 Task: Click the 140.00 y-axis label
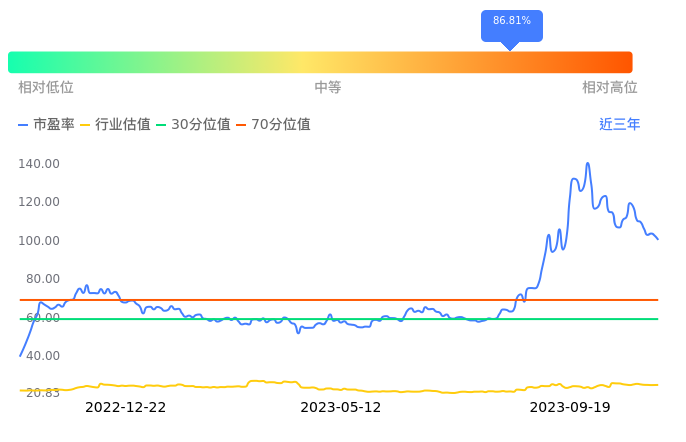coord(40,163)
